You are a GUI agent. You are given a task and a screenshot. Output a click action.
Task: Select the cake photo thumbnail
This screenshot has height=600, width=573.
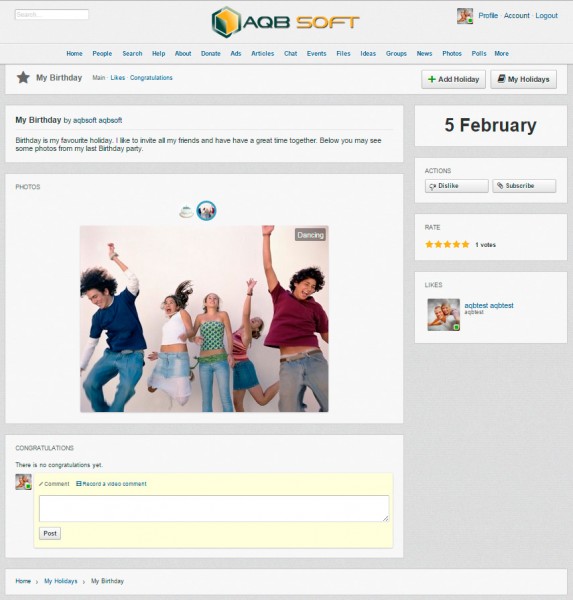(x=186, y=211)
